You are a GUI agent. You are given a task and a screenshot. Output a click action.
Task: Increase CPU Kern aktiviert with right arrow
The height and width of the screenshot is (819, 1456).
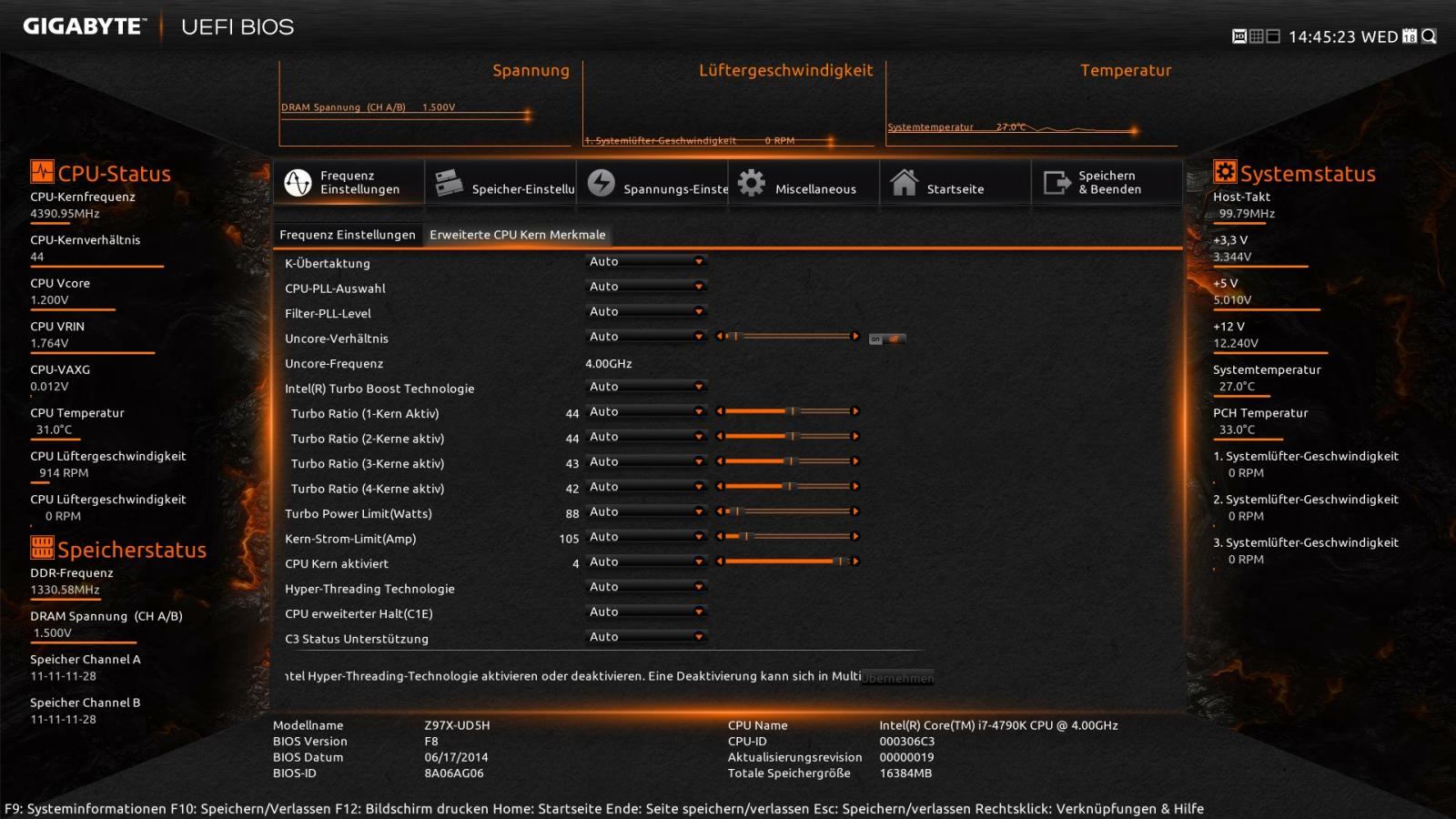pos(855,561)
